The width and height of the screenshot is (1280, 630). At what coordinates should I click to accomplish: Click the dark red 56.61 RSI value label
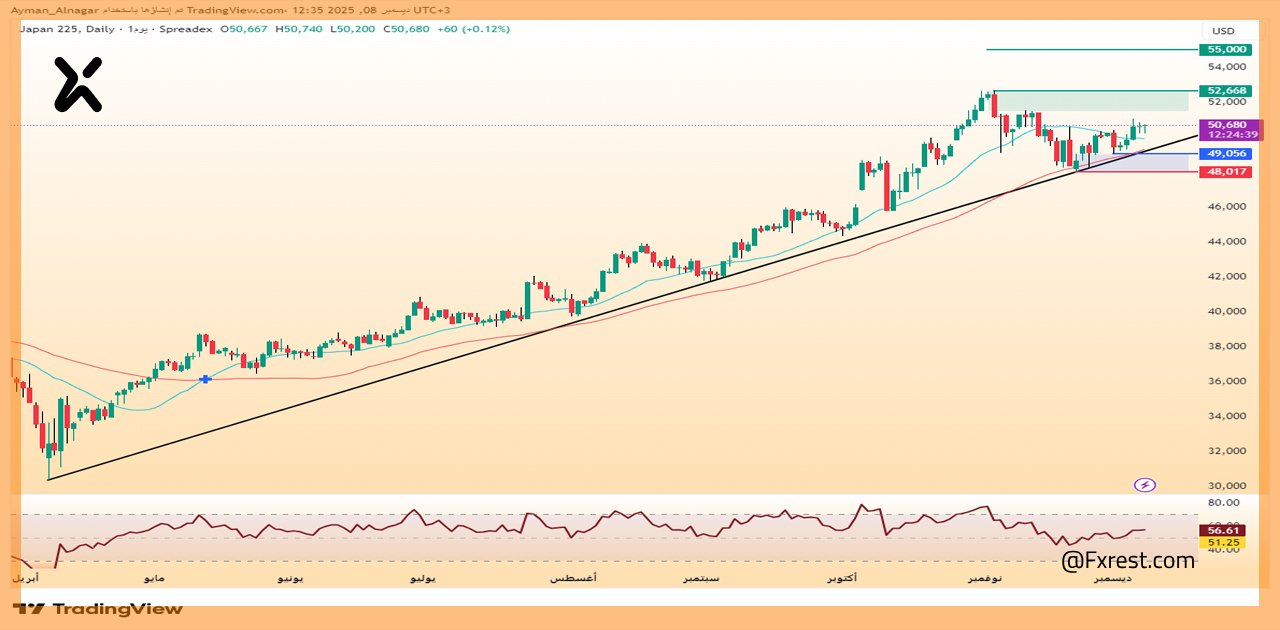1222,528
